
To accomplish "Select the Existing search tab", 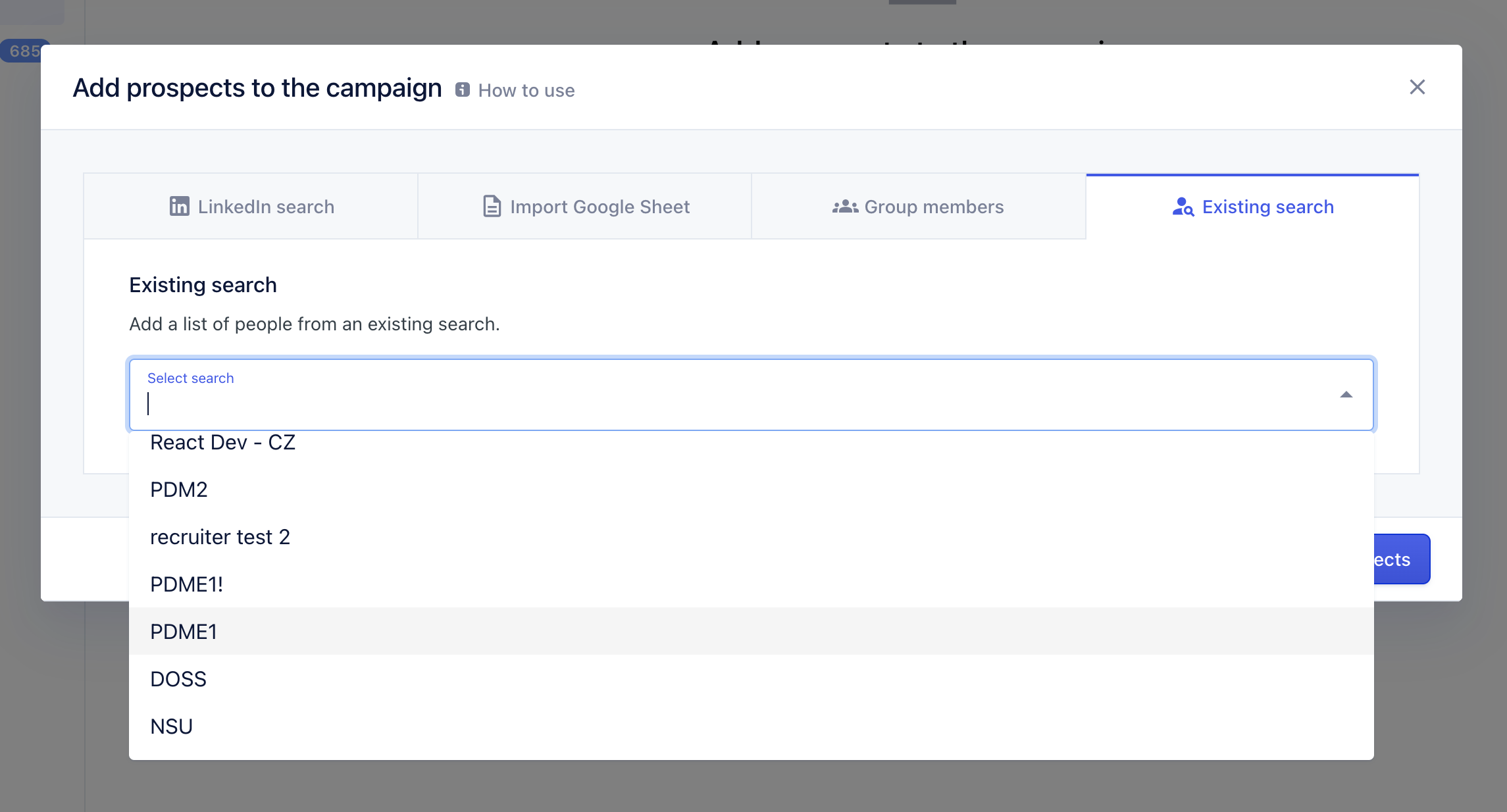I will 1252,207.
